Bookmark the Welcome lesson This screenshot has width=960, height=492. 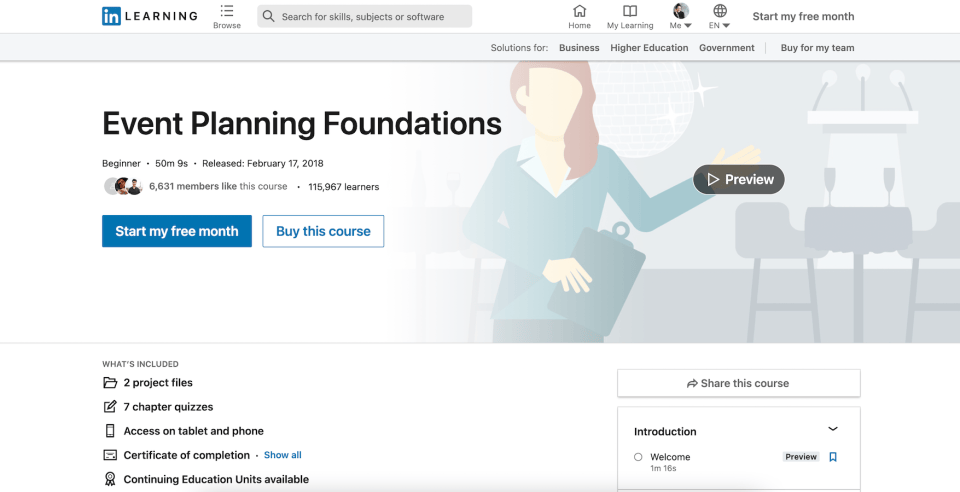(833, 457)
